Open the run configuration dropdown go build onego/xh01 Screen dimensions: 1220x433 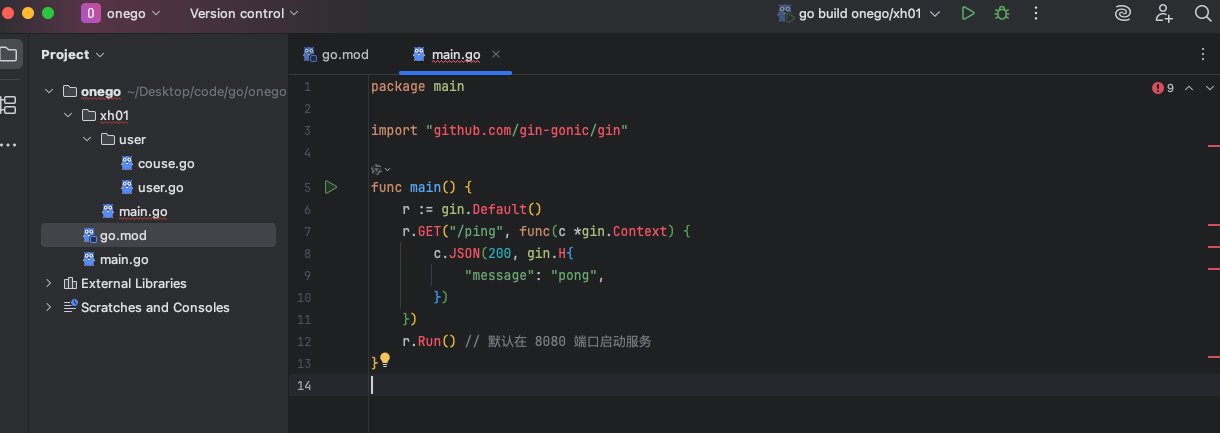tap(859, 14)
